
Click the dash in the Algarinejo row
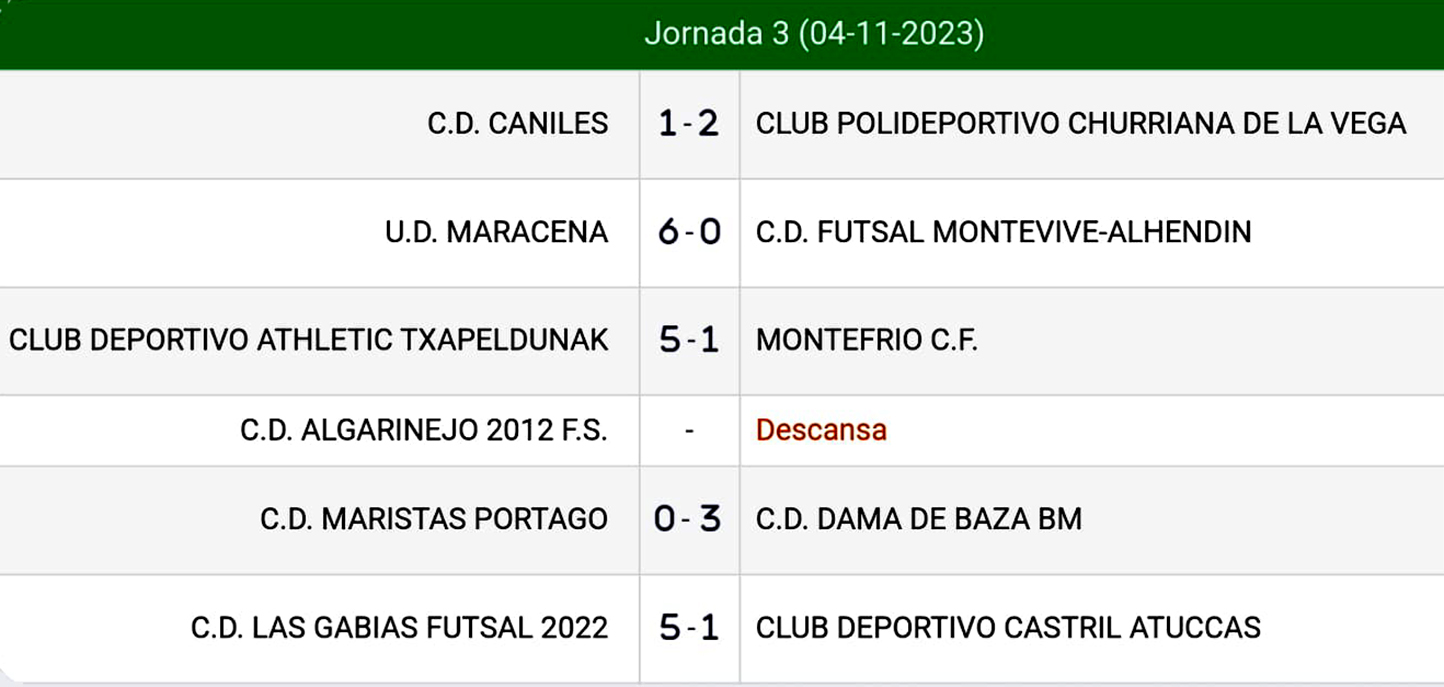689,430
